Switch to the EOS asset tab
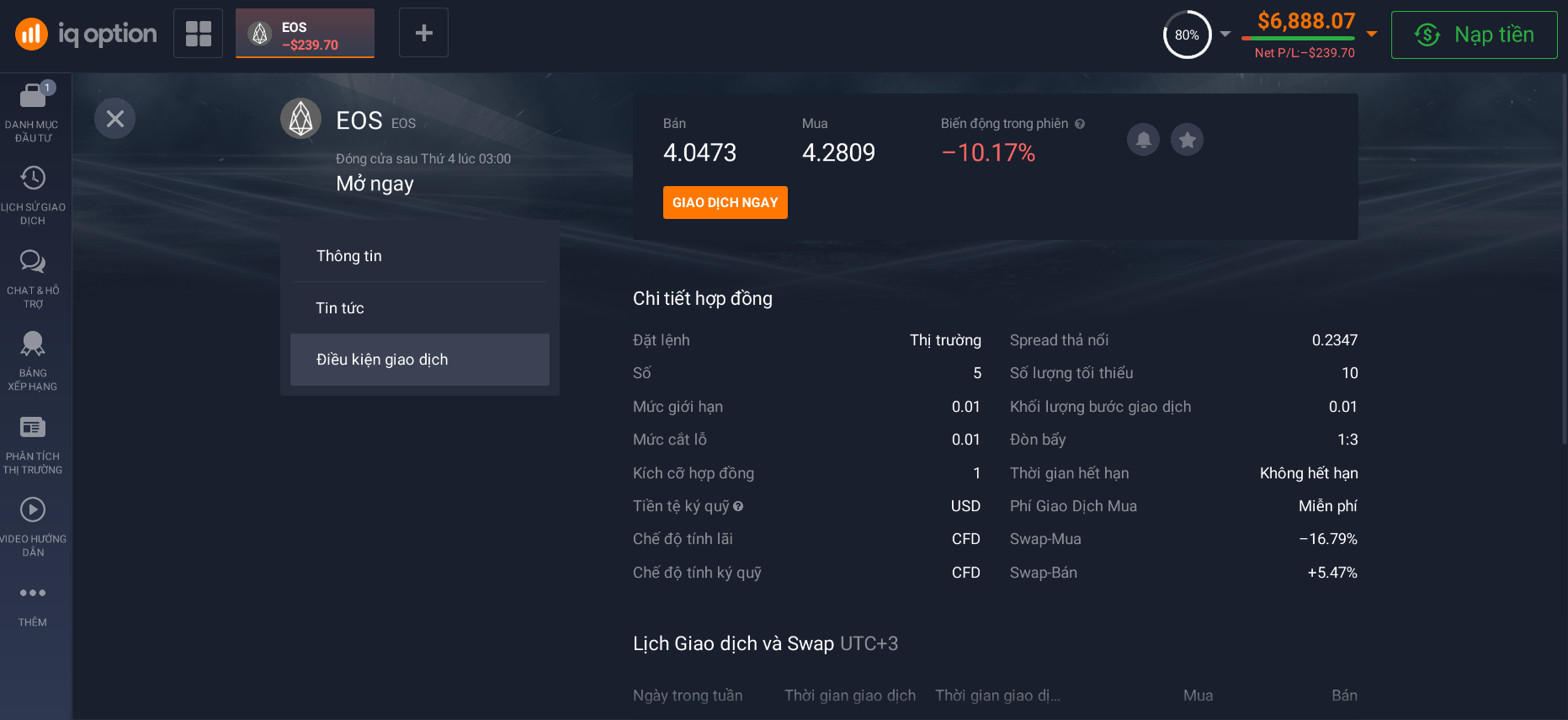Image resolution: width=1568 pixels, height=720 pixels. [x=305, y=35]
